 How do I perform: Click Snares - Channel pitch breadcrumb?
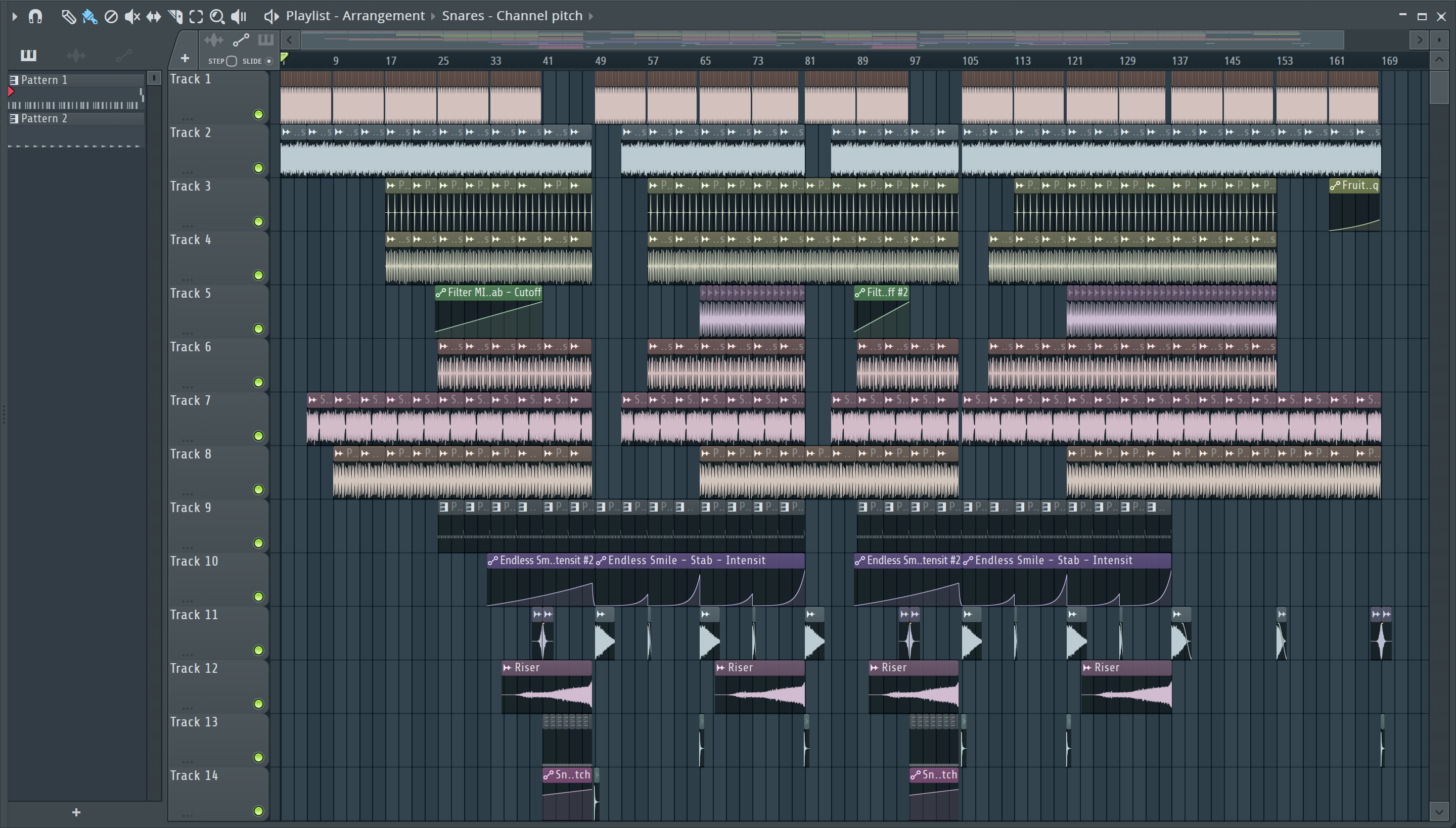point(512,16)
